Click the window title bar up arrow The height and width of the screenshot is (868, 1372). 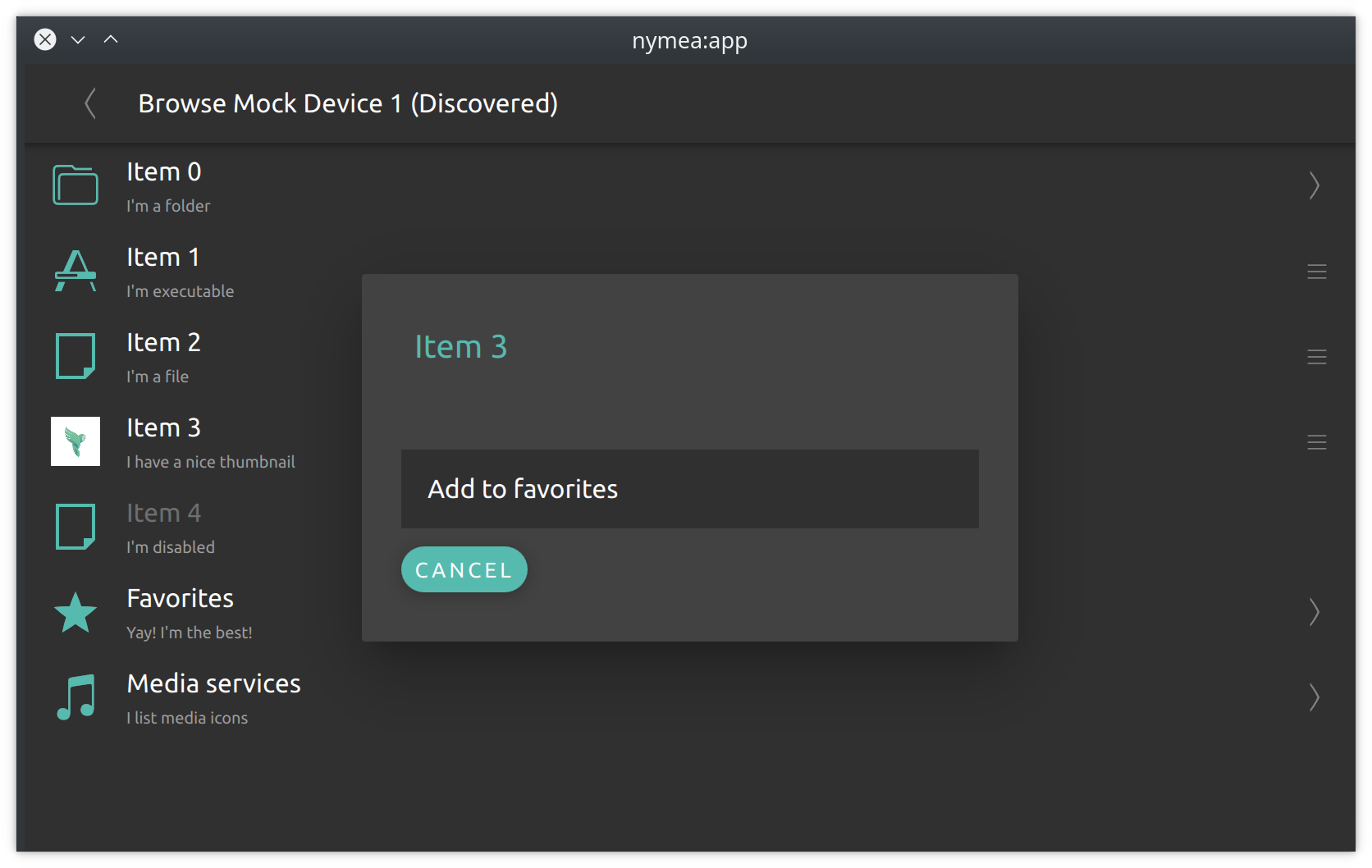(x=111, y=39)
